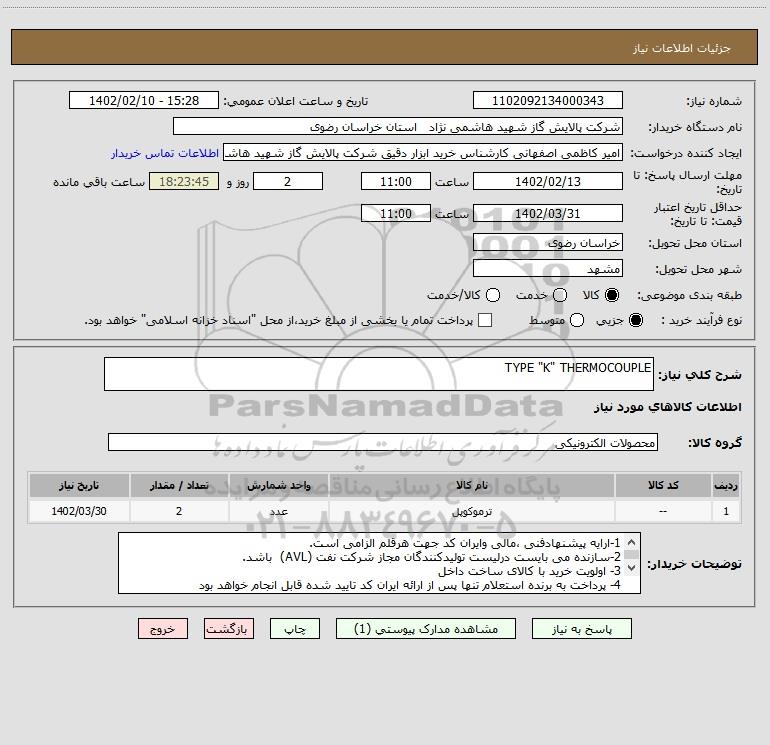Click the countdown timer 18:23:45

click(x=184, y=181)
